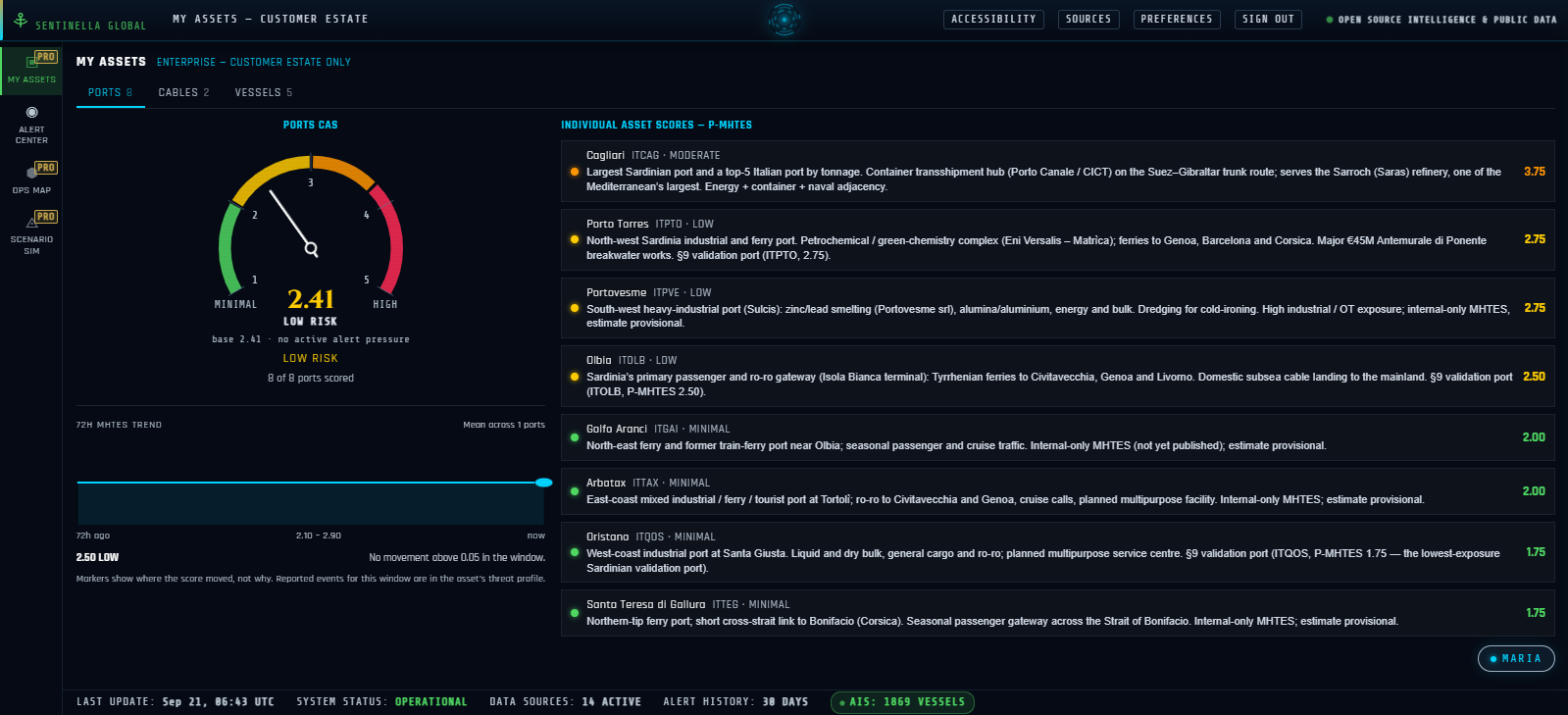1568x715 pixels.
Task: Switch to the Cables tab
Action: 183,92
